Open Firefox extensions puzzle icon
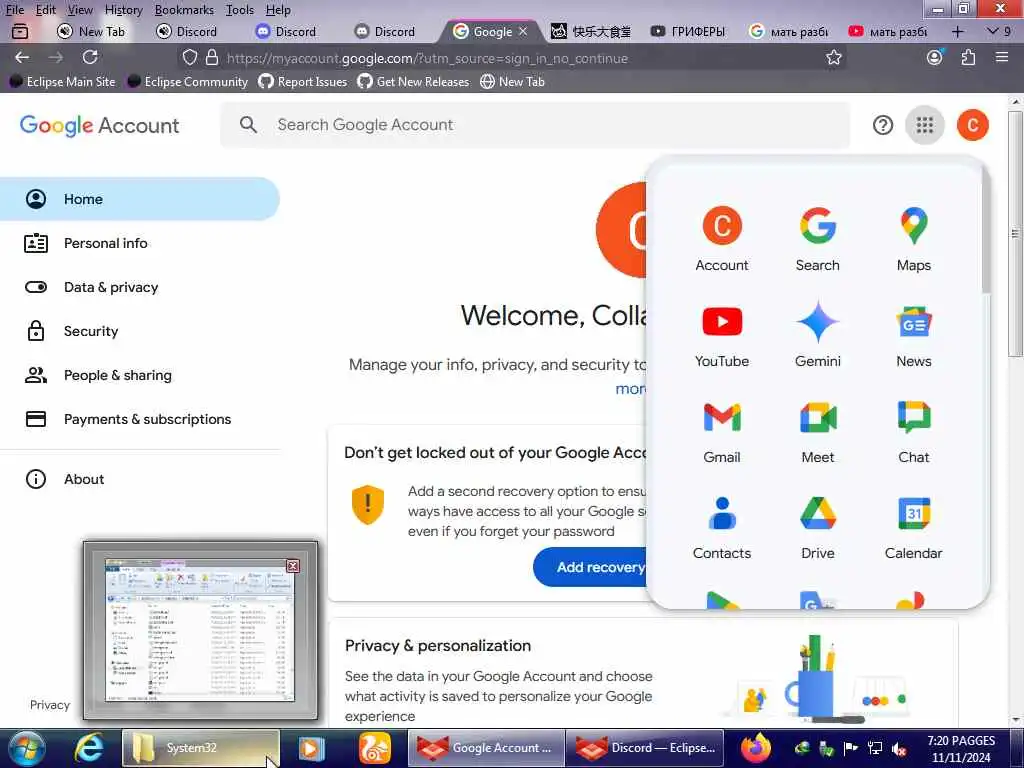 (968, 57)
